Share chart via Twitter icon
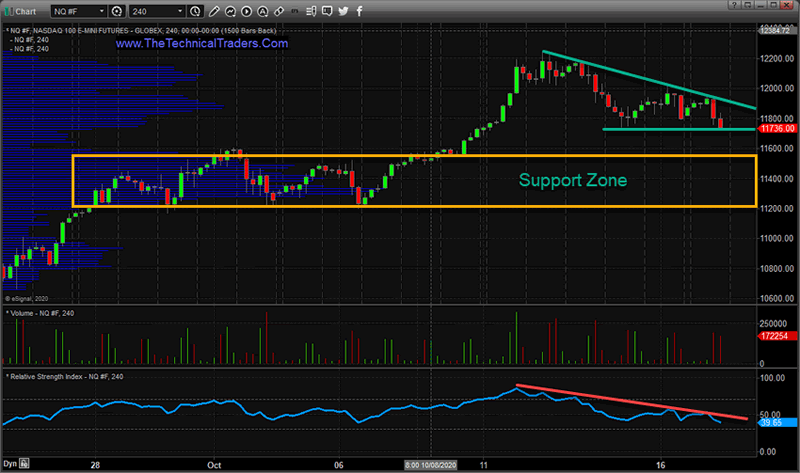The height and width of the screenshot is (473, 800). [343, 11]
